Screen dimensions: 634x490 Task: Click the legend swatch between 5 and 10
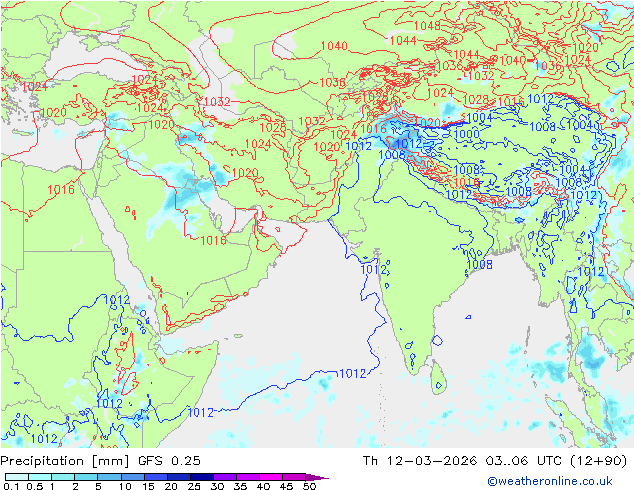[x=110, y=477]
